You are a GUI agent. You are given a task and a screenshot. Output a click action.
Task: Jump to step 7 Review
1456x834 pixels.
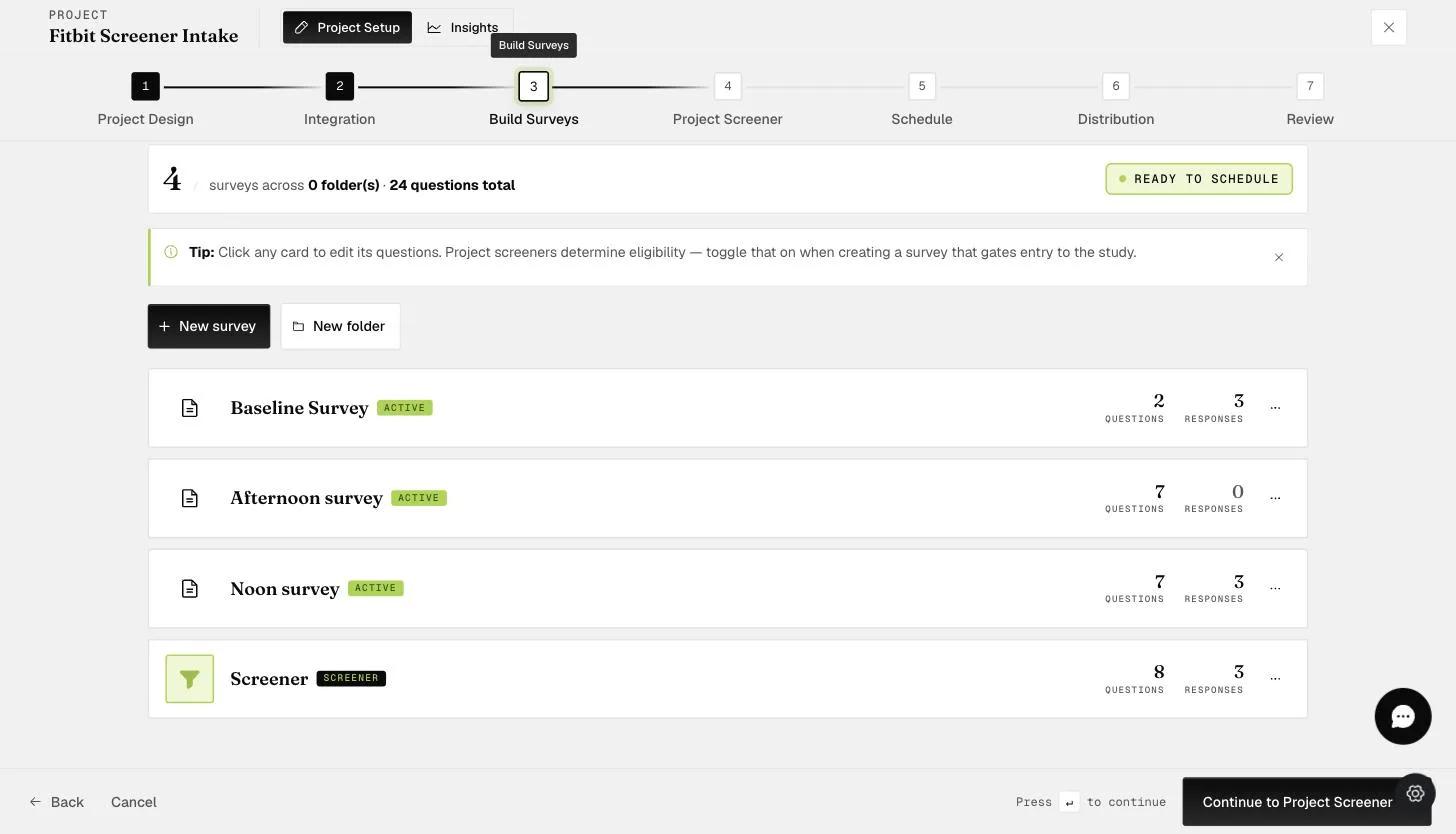[x=1310, y=86]
